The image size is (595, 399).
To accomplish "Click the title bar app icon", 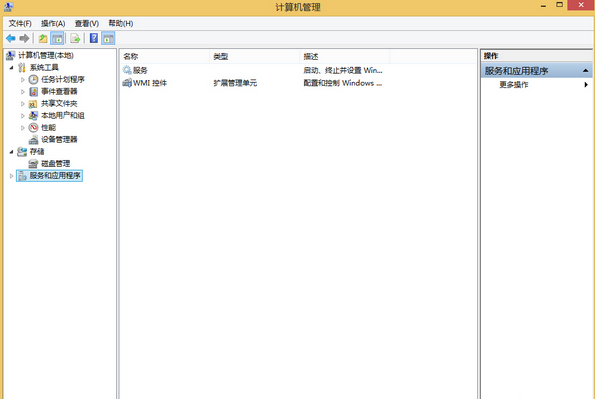I will (x=8, y=7).
